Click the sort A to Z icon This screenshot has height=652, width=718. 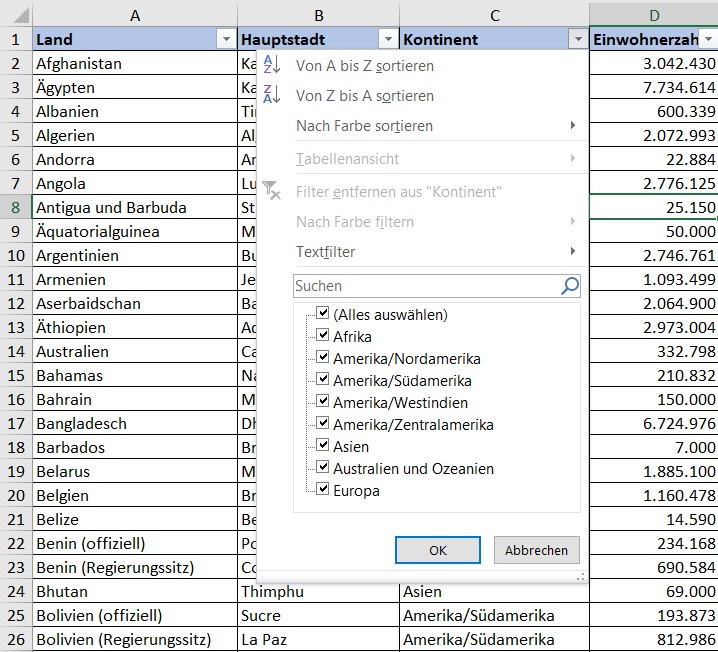pos(271,66)
